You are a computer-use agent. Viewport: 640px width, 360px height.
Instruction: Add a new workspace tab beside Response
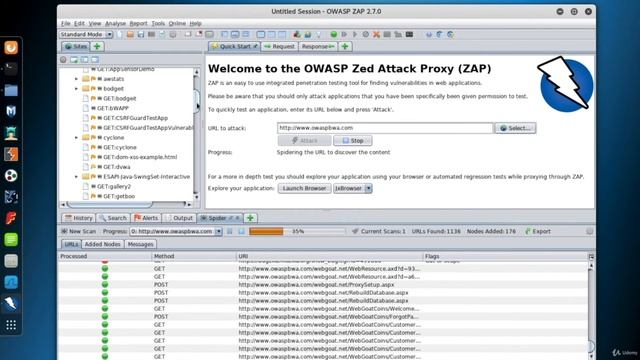pos(345,47)
